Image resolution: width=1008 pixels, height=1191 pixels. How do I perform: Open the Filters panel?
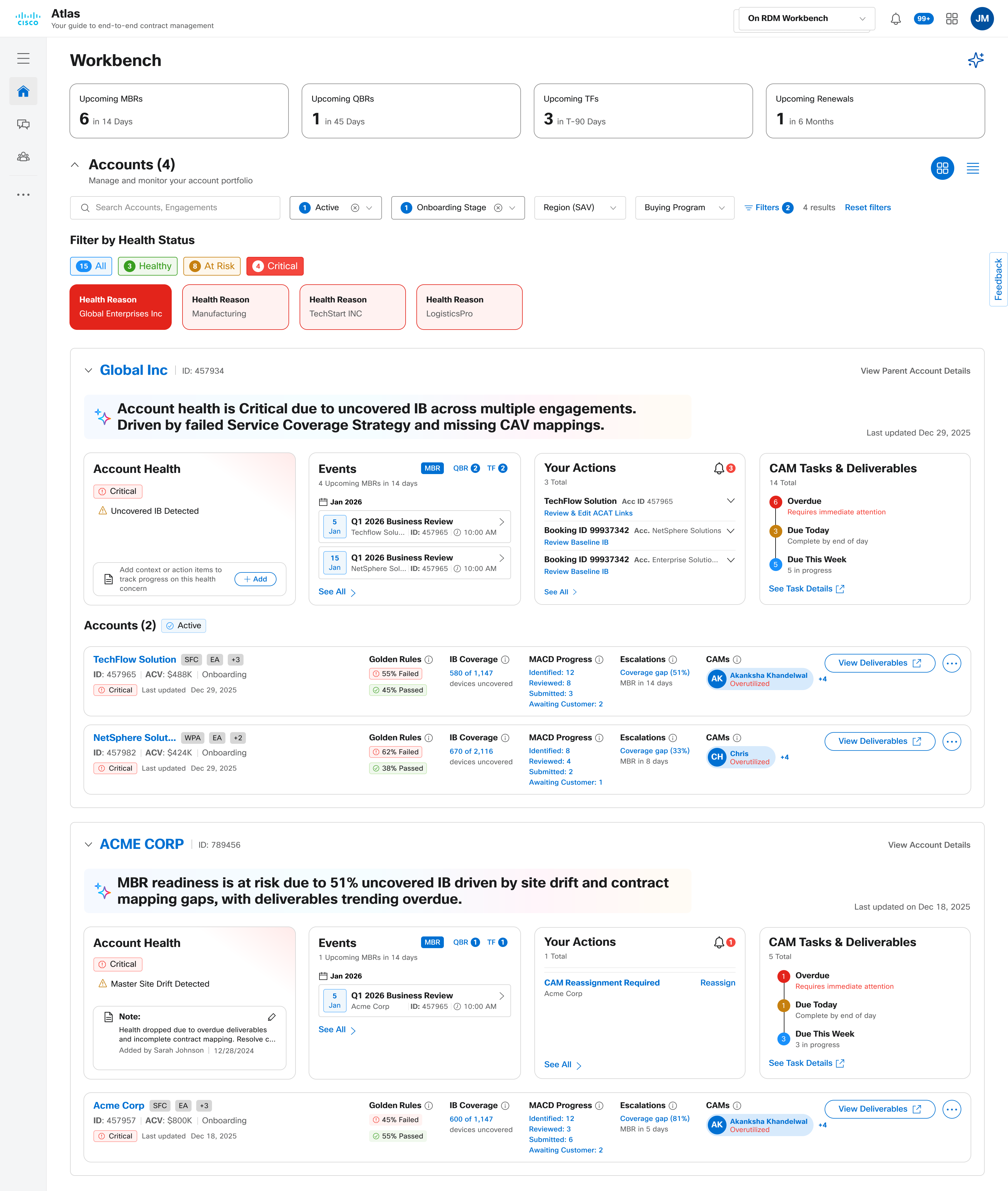pyautogui.click(x=769, y=208)
